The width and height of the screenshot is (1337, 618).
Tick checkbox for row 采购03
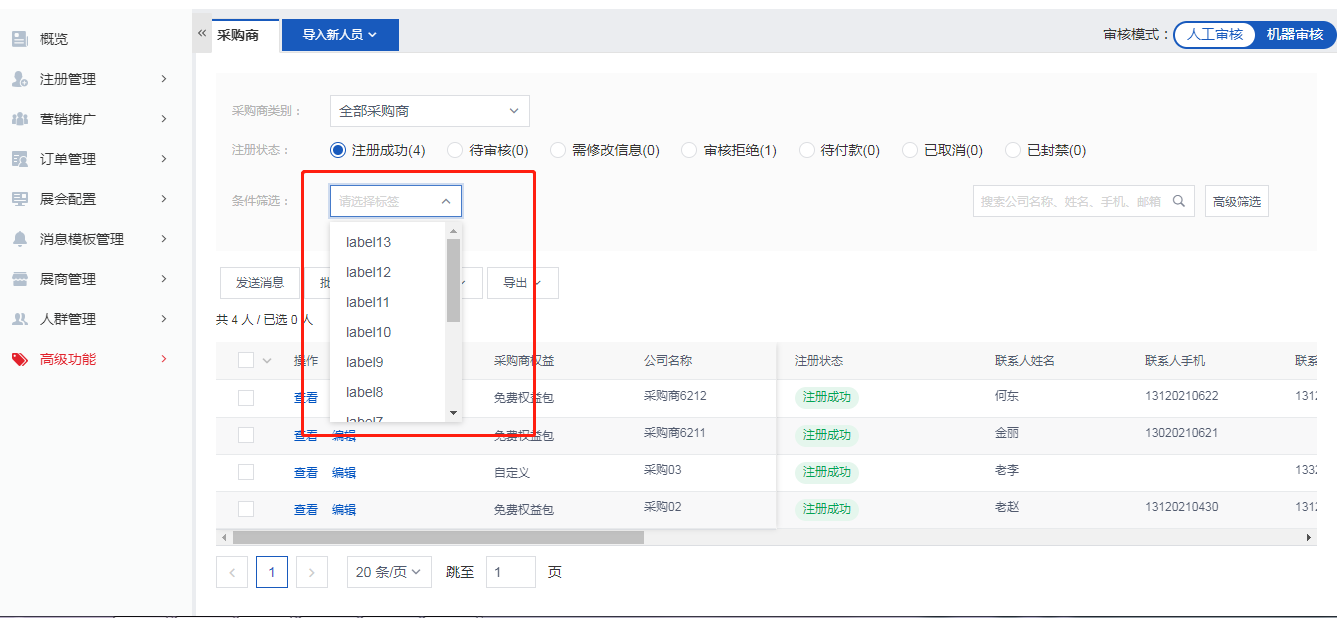point(246,472)
